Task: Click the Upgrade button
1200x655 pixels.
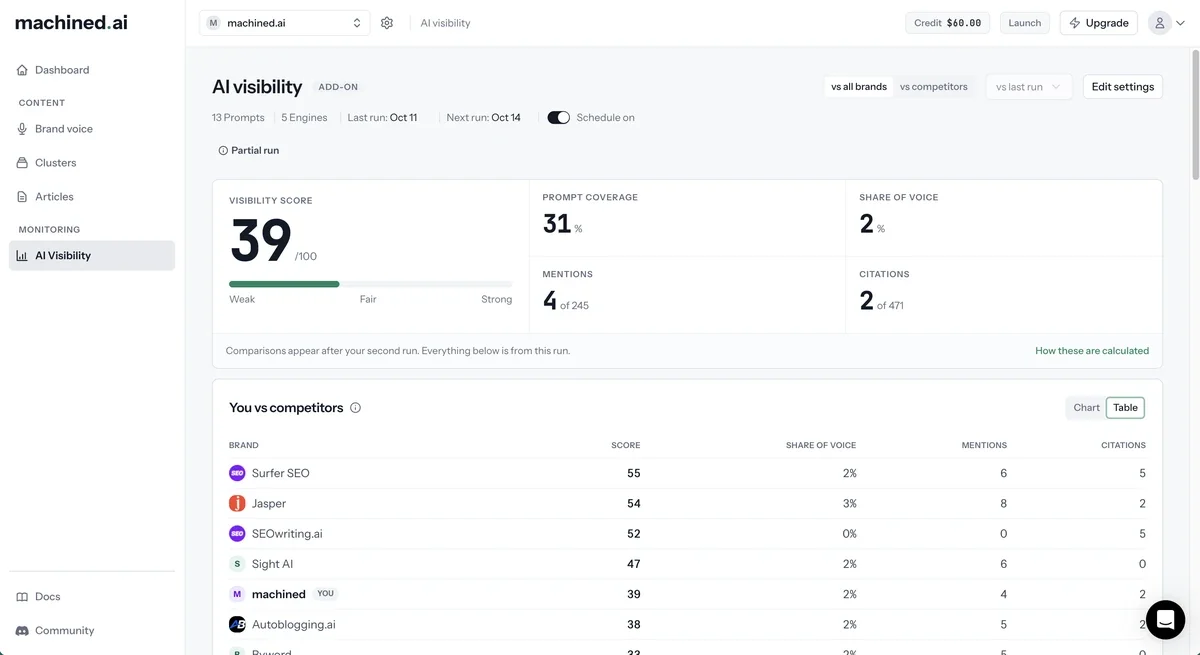Action: pos(1098,23)
